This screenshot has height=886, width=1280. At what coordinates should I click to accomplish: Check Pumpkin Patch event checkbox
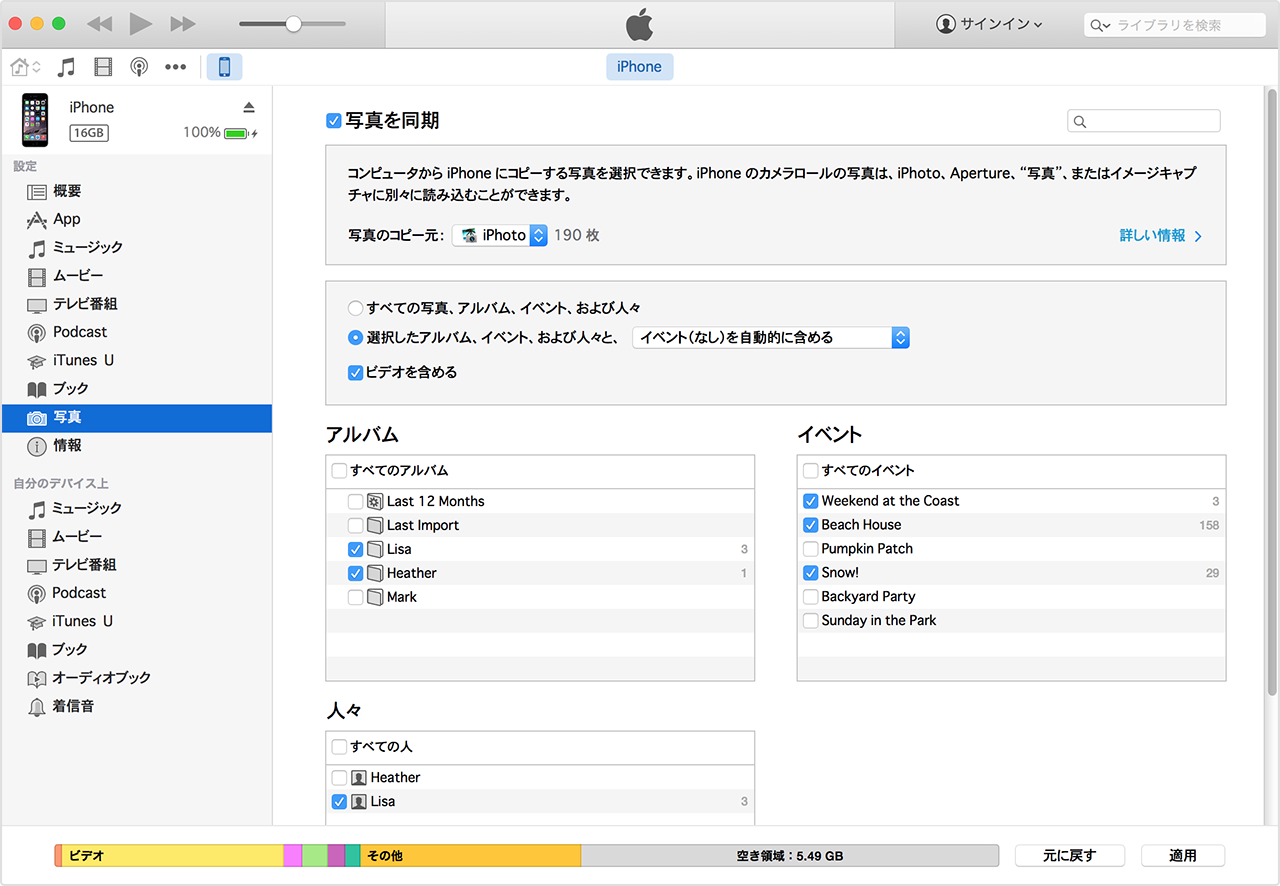pos(810,549)
